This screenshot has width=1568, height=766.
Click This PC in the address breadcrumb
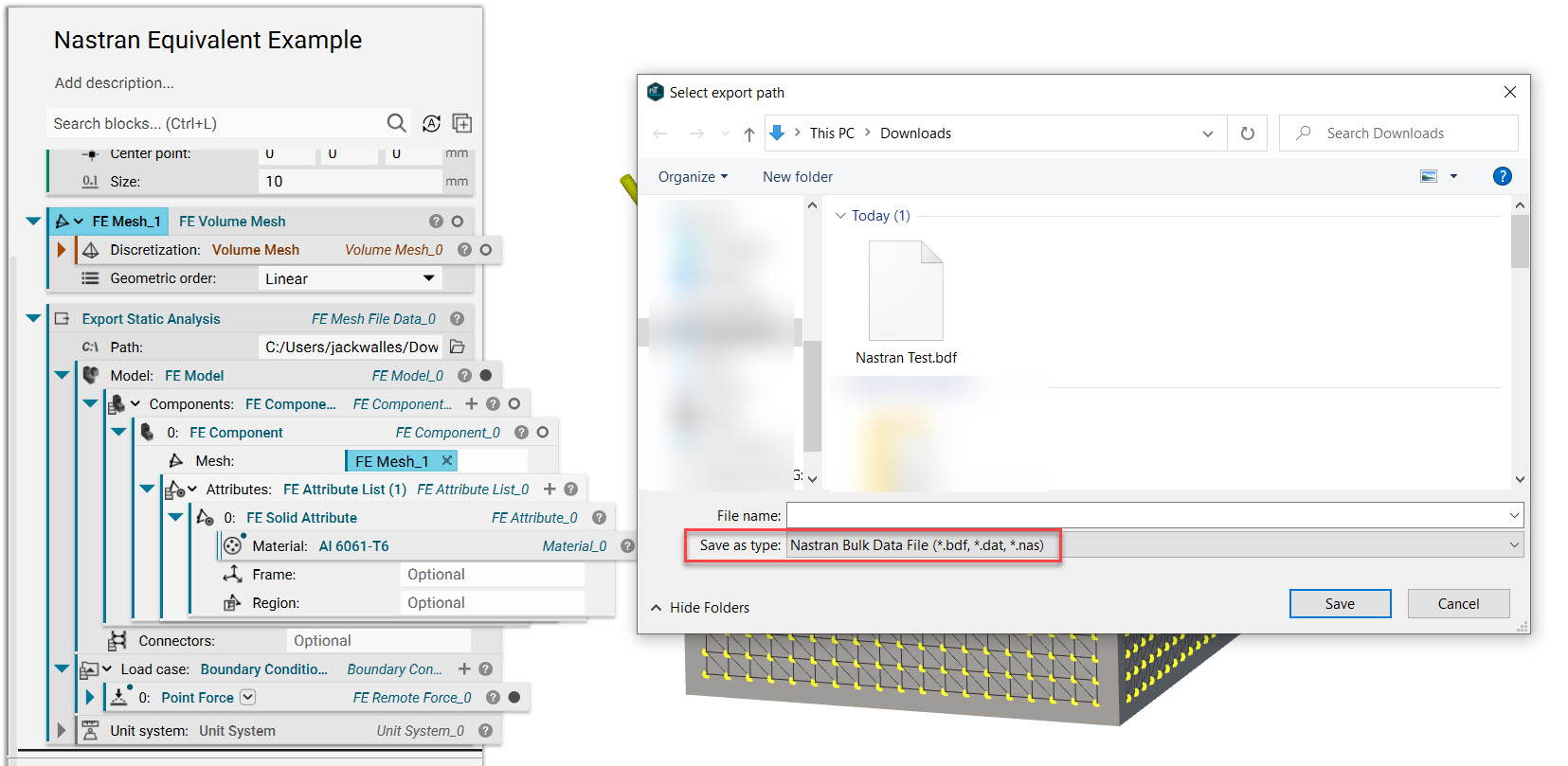tap(832, 134)
